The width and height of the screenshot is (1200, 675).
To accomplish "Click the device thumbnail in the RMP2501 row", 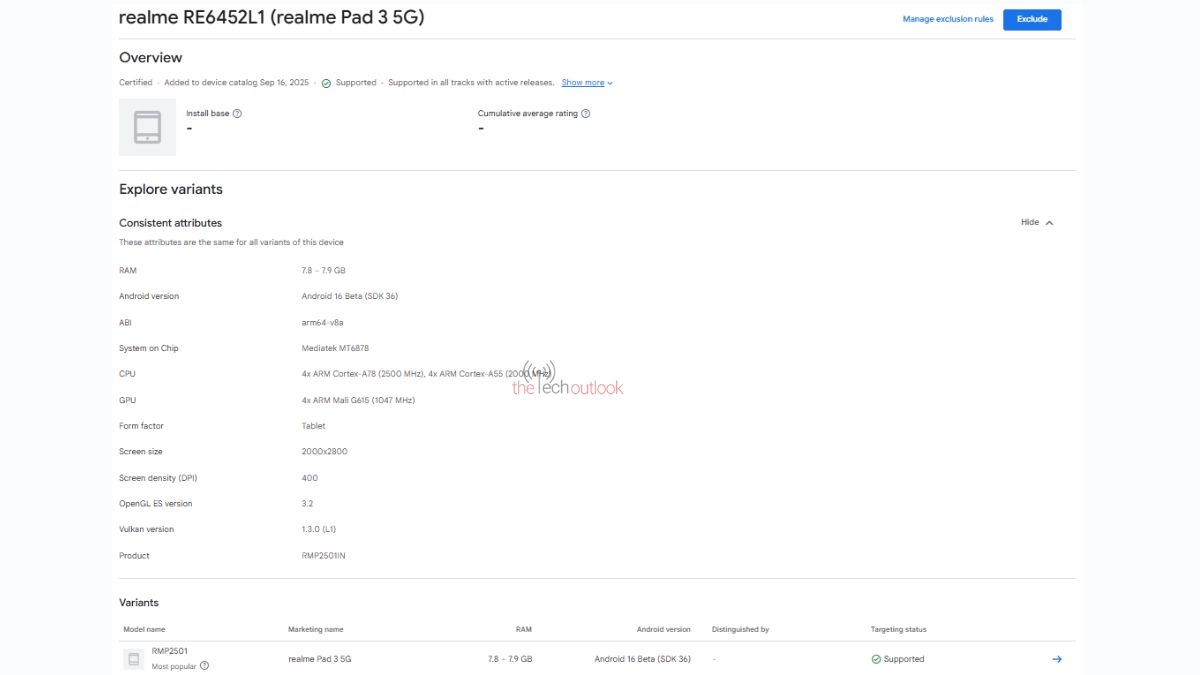I will tap(132, 659).
